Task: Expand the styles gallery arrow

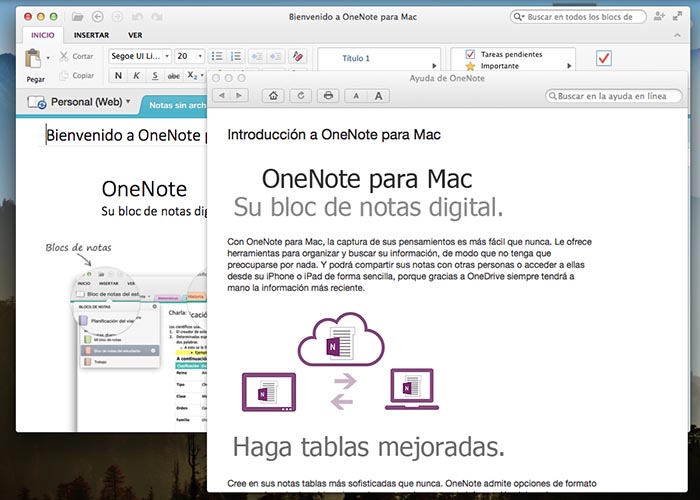Action: [434, 66]
